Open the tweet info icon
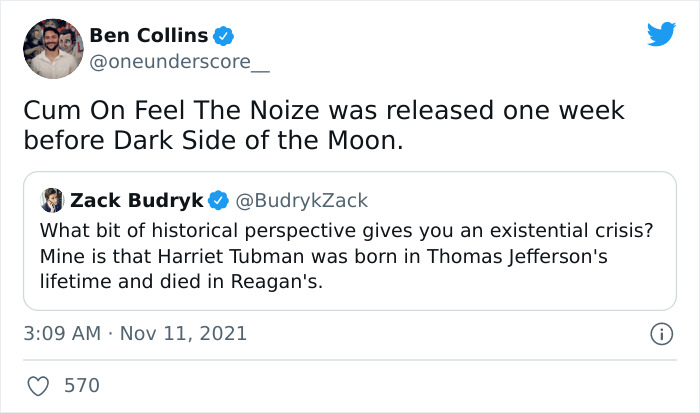700x413 pixels. pyautogui.click(x=658, y=333)
